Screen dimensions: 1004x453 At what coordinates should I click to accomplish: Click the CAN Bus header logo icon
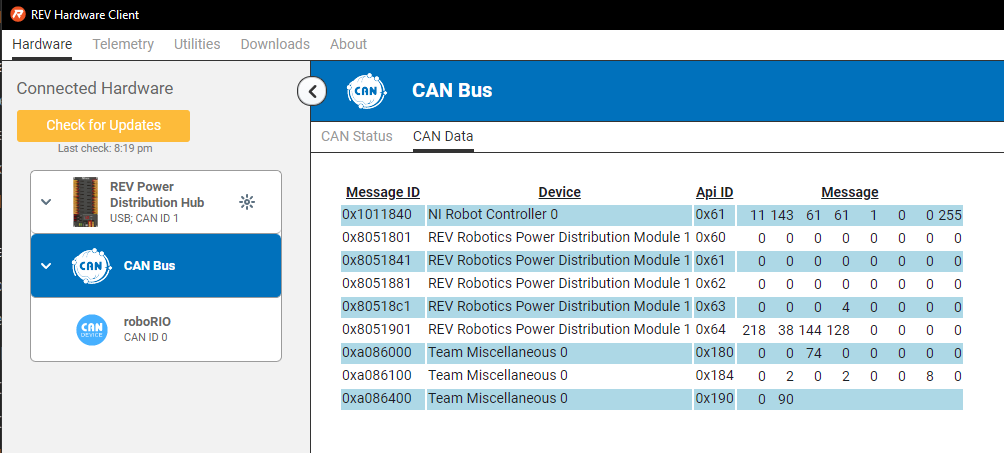(x=366, y=91)
